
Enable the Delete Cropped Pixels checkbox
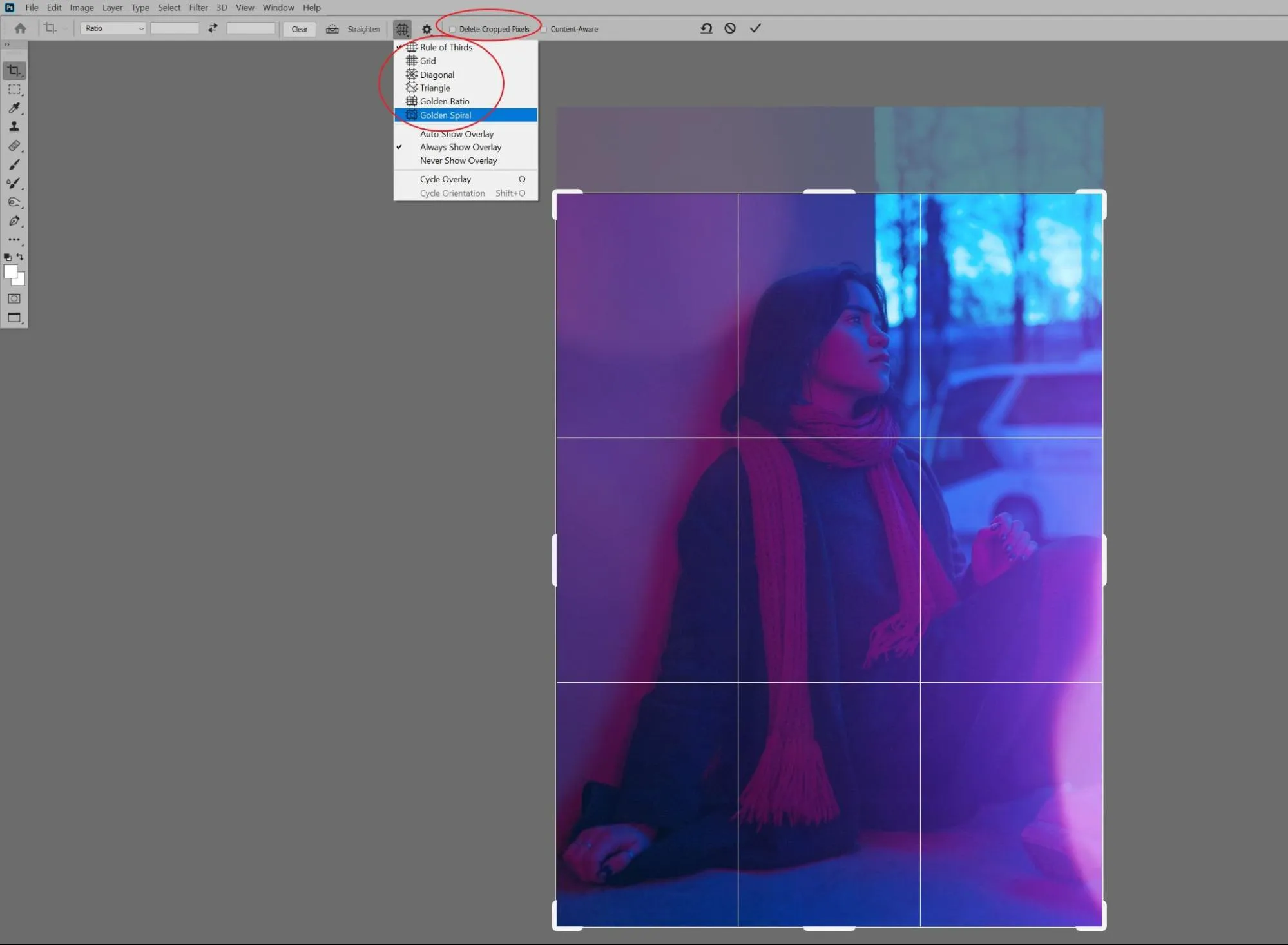452,30
